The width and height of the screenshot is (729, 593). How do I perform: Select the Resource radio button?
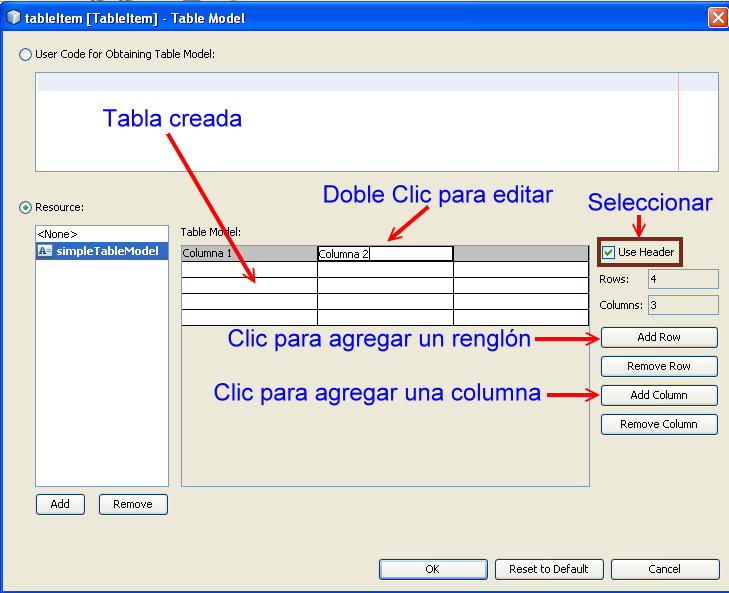click(25, 207)
